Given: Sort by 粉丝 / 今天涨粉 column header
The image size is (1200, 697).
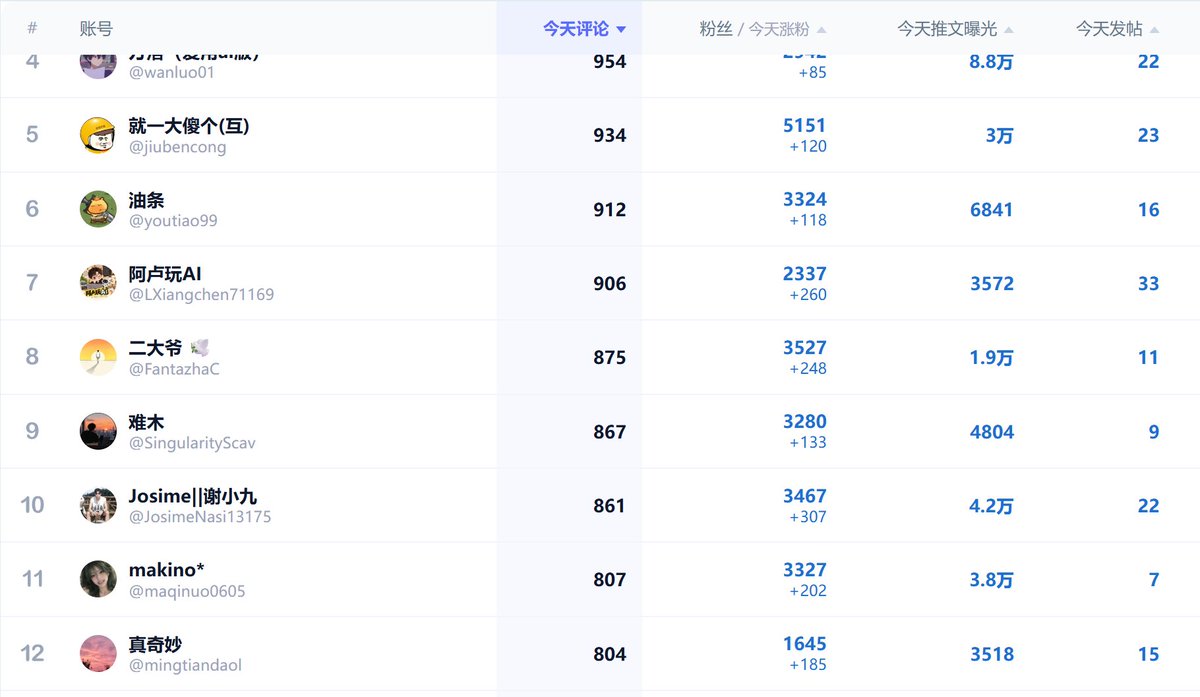Looking at the screenshot, I should (x=763, y=29).
